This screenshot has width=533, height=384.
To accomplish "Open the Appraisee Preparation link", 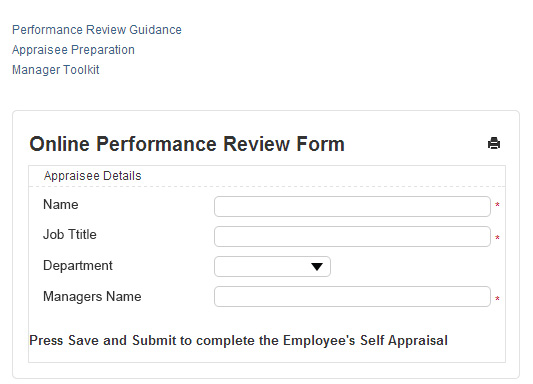I will 73,50.
